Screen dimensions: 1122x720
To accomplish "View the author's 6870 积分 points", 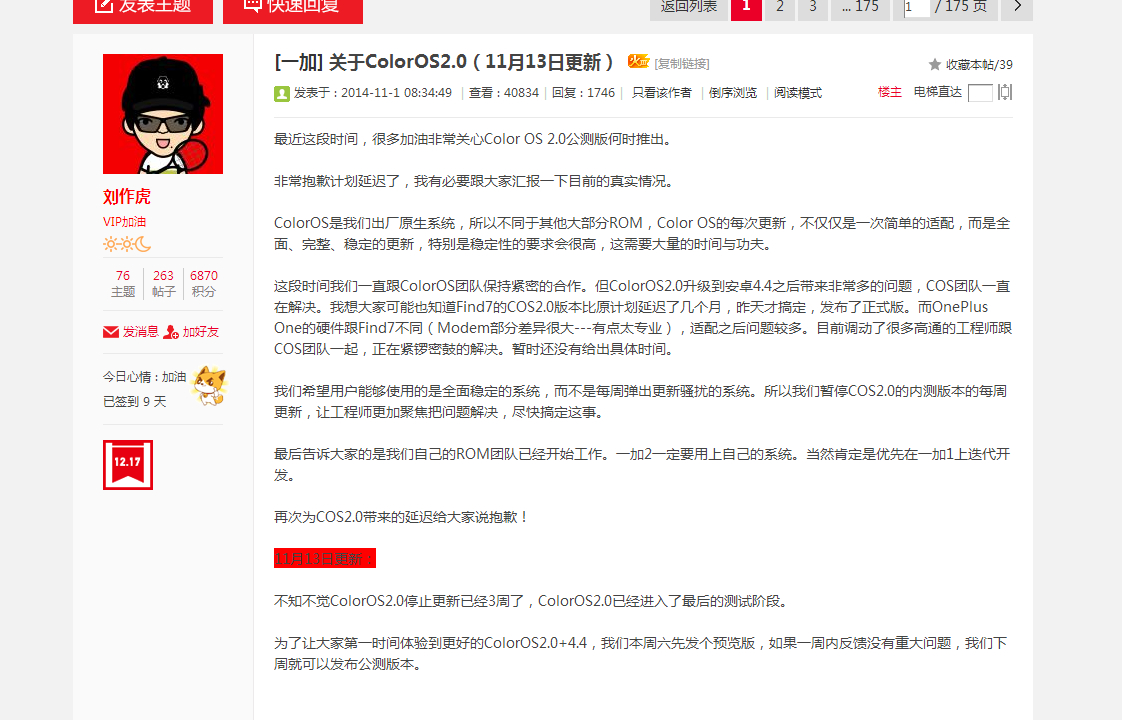I will point(203,283).
